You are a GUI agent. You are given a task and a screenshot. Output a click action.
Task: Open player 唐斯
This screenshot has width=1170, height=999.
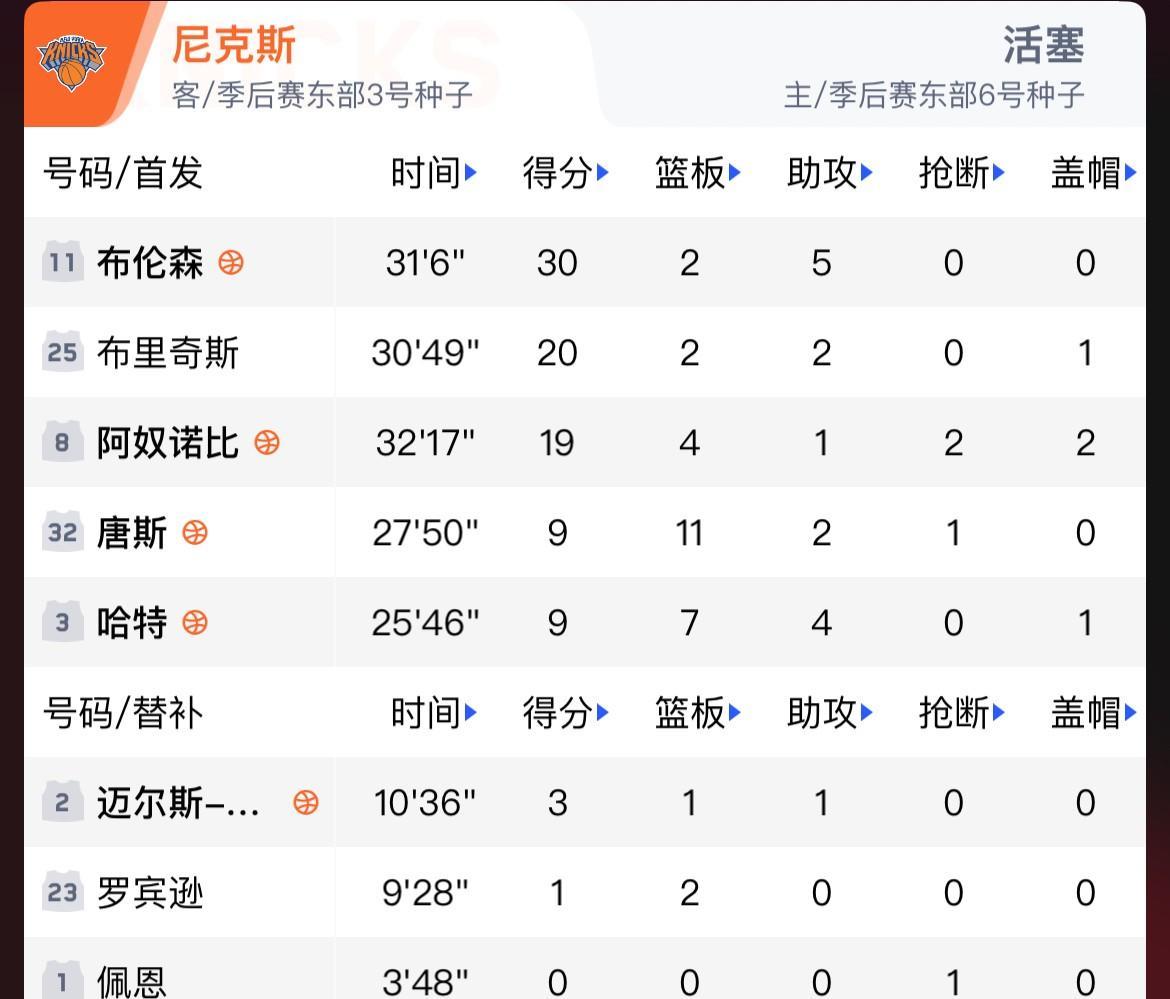(x=132, y=533)
